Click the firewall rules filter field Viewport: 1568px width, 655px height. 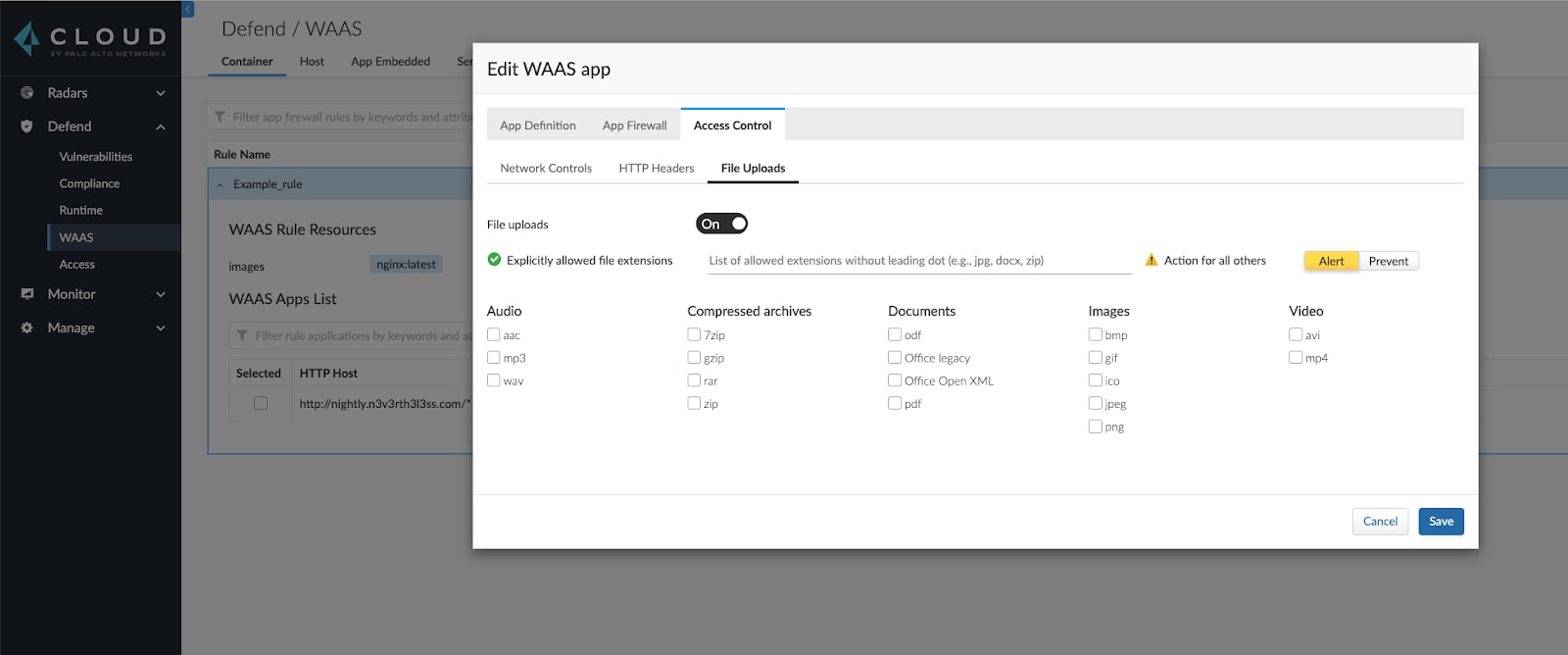[340, 117]
